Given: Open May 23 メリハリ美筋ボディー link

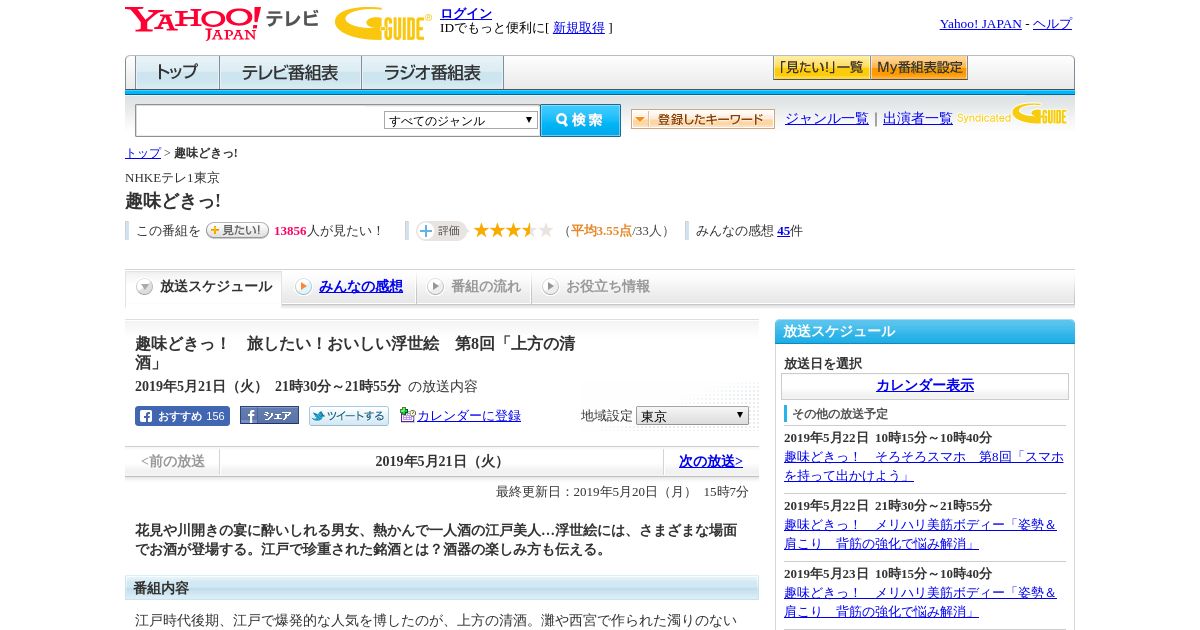Looking at the screenshot, I should click(921, 602).
